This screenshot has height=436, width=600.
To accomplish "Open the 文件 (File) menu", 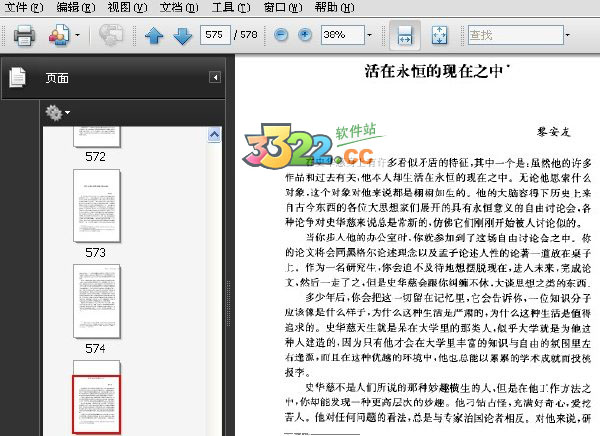I will (x=24, y=7).
